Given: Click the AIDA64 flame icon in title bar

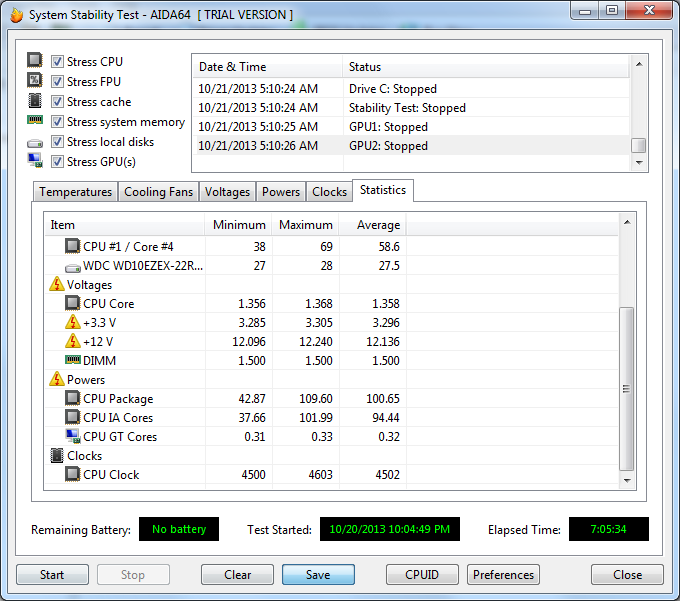Looking at the screenshot, I should 16,15.
